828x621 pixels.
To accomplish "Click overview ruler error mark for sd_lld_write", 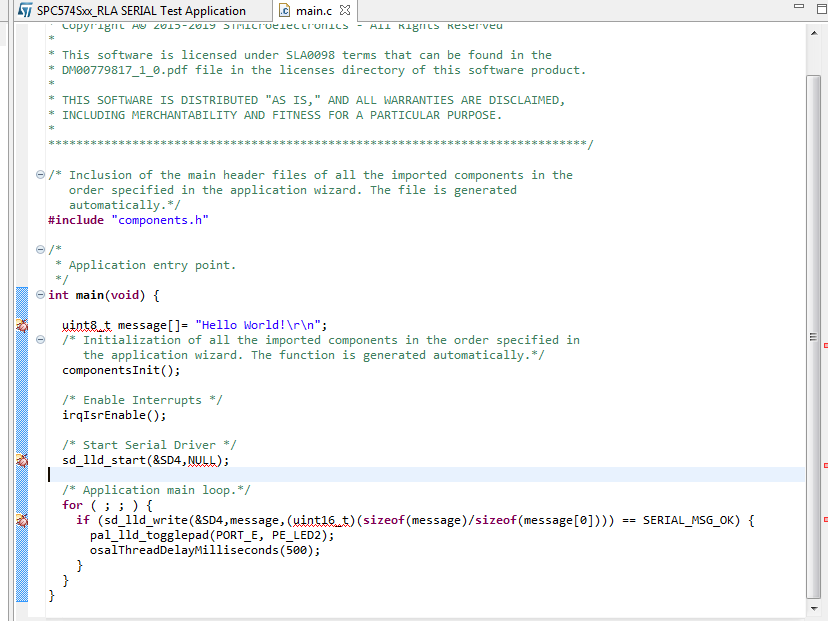I will point(826,520).
